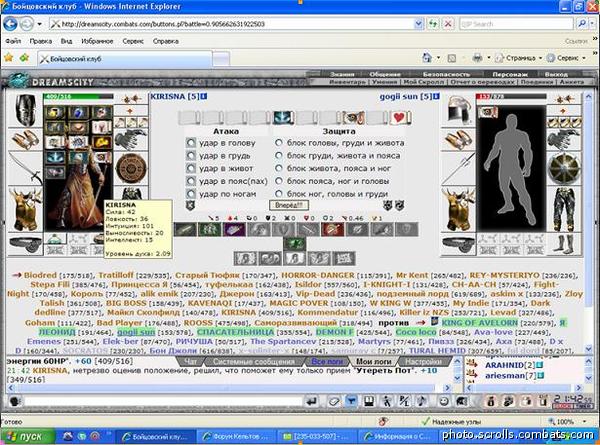Viewport: 600px width, 445px height.
Task: Open the 'Избранное' browser menu
Action: tap(97, 41)
